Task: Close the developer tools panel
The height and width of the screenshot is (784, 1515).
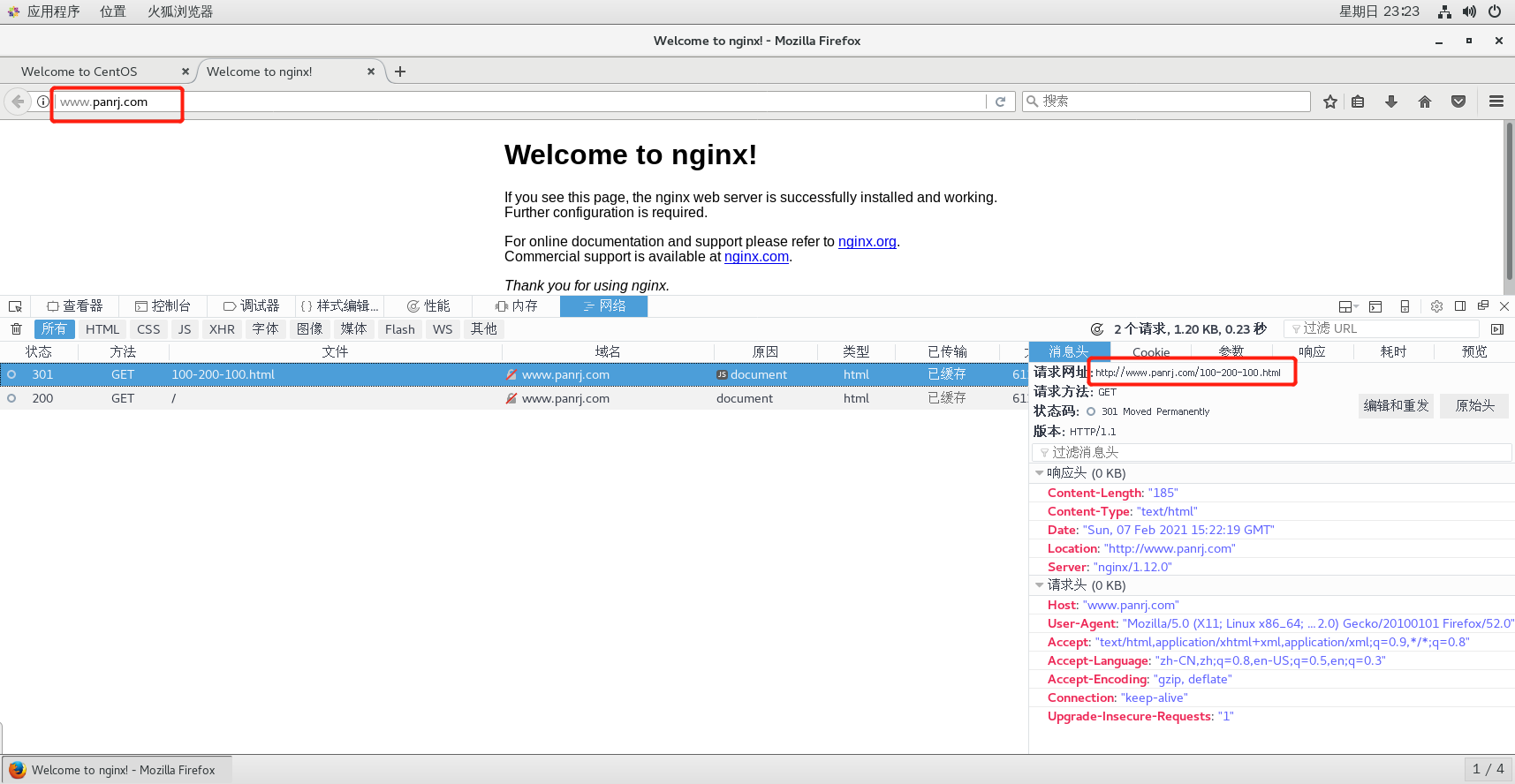Action: click(x=1504, y=306)
